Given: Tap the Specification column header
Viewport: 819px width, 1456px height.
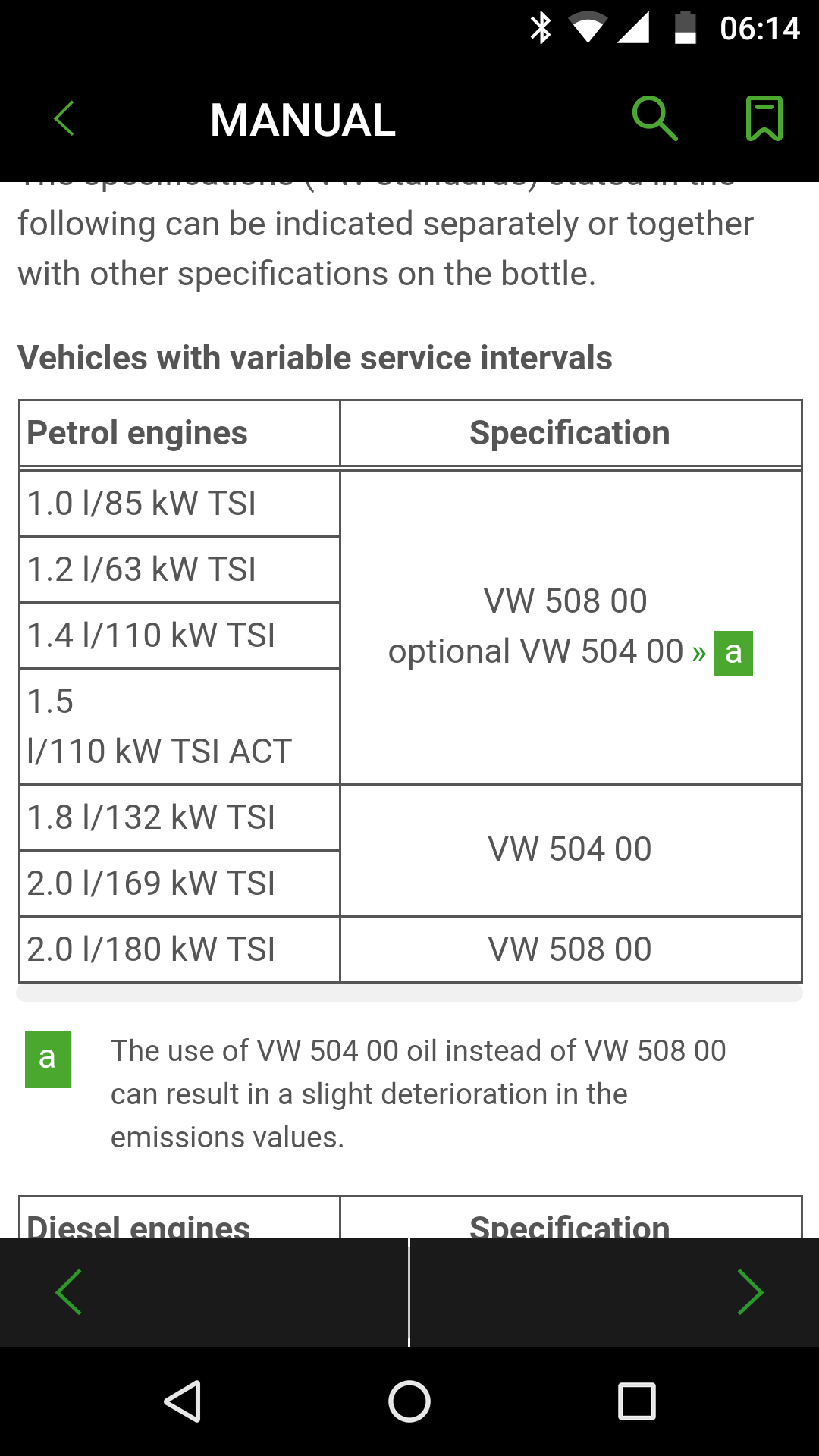Looking at the screenshot, I should coord(570,433).
